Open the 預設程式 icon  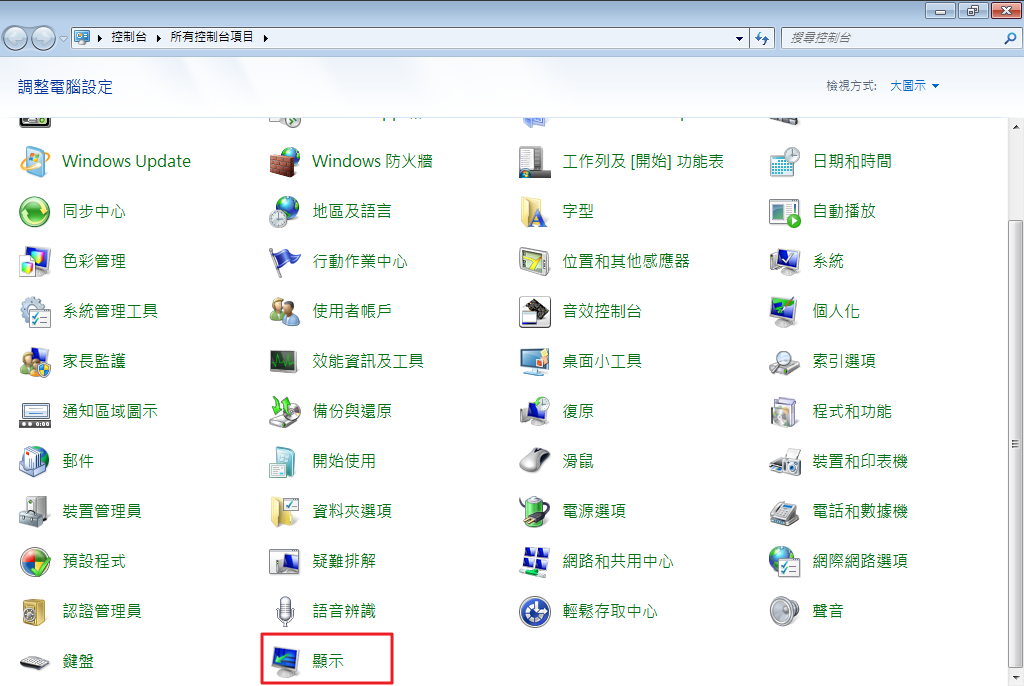(x=35, y=561)
